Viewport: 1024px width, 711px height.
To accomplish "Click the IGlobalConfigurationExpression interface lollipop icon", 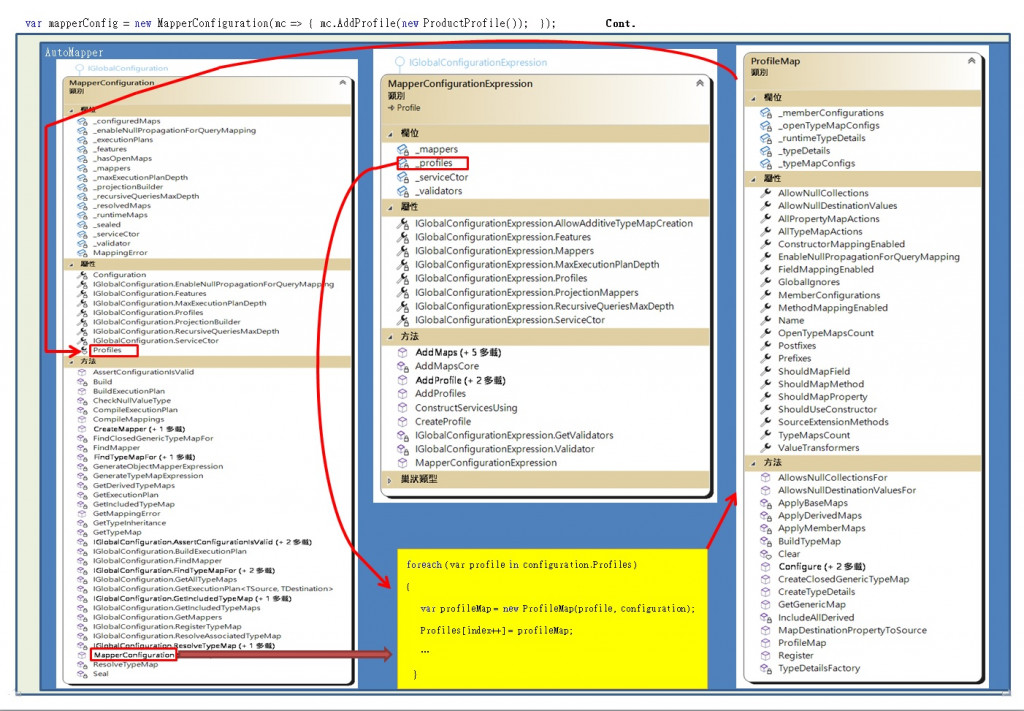I will click(x=399, y=63).
